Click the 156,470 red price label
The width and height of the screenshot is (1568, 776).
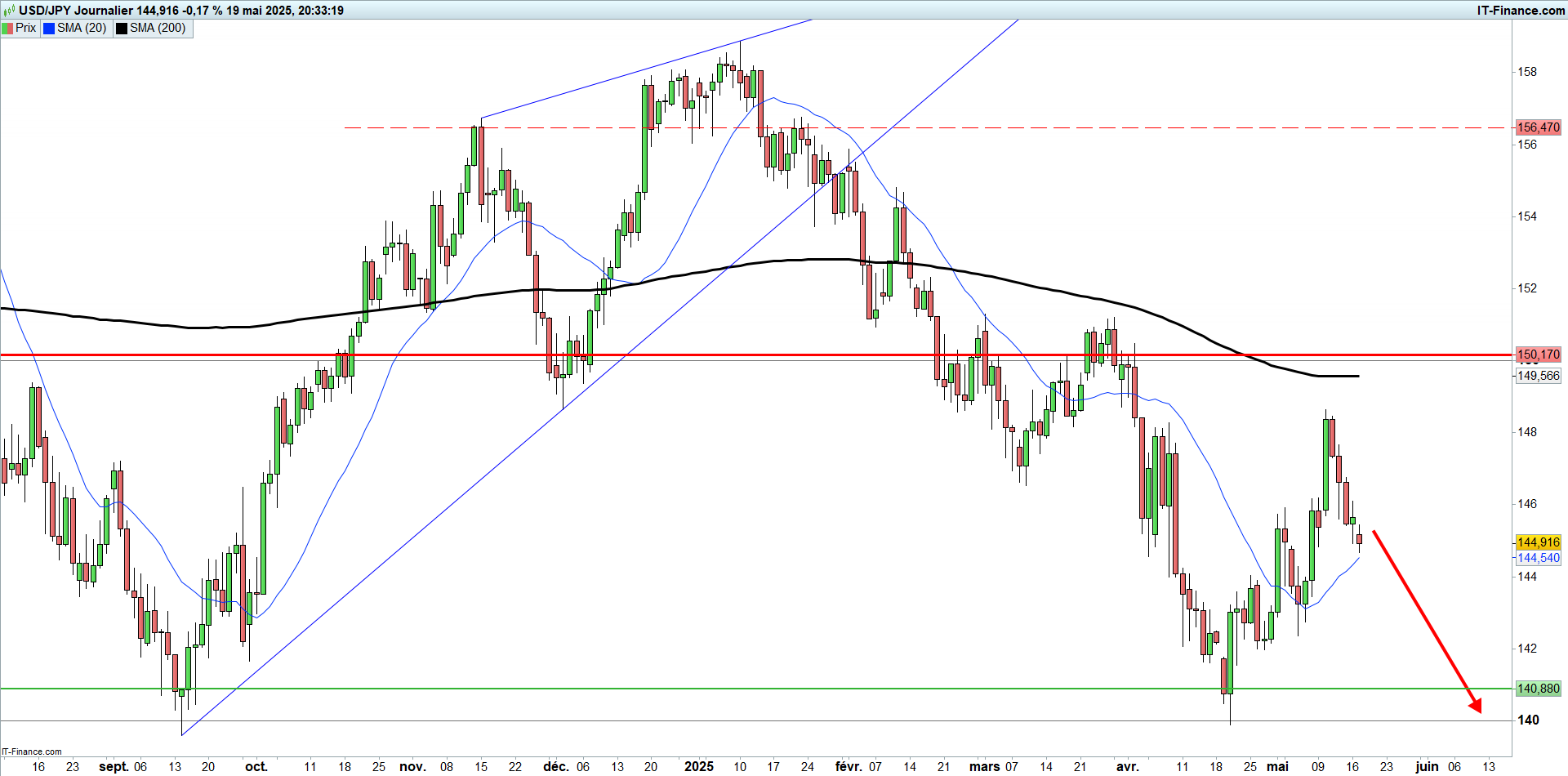[1538, 127]
